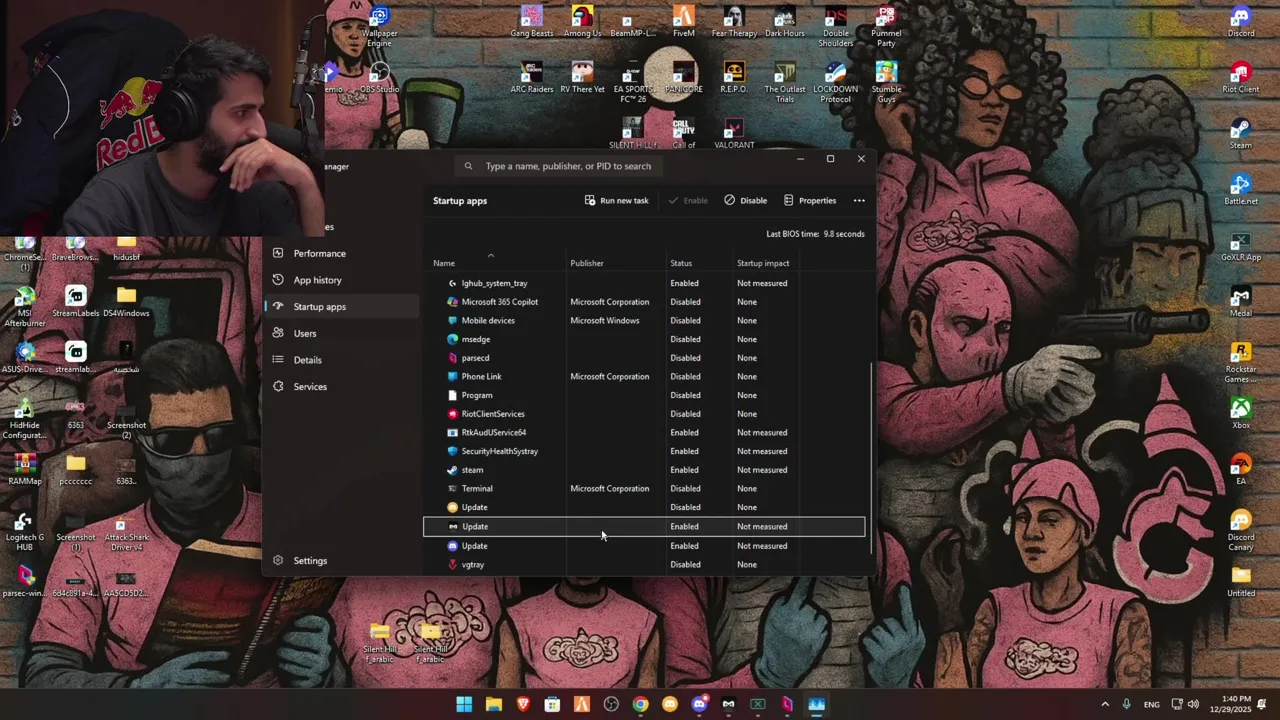Click the DS4Windows folder icon

[x=126, y=303]
